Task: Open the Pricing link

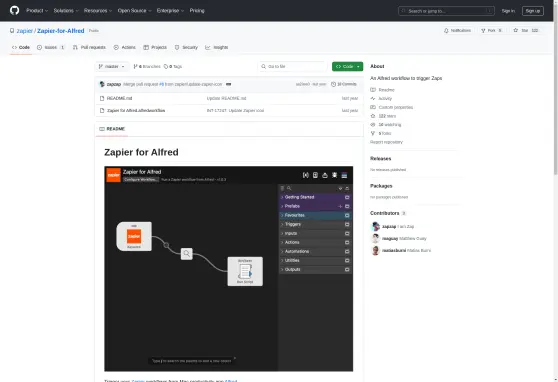Action: pos(197,11)
